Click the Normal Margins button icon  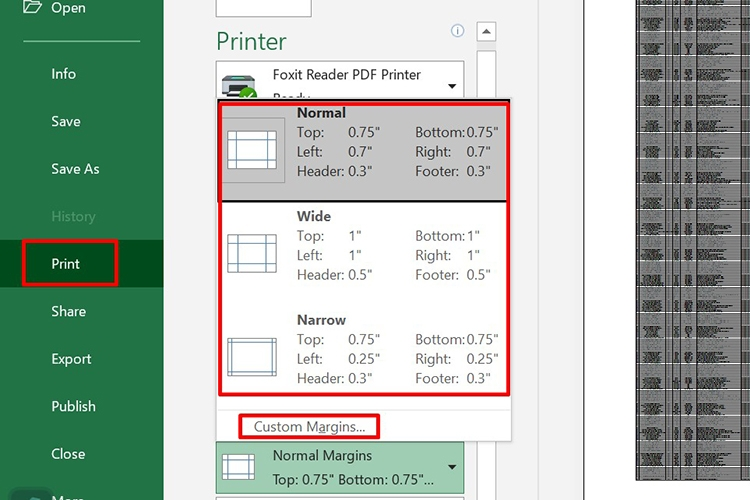click(x=238, y=466)
